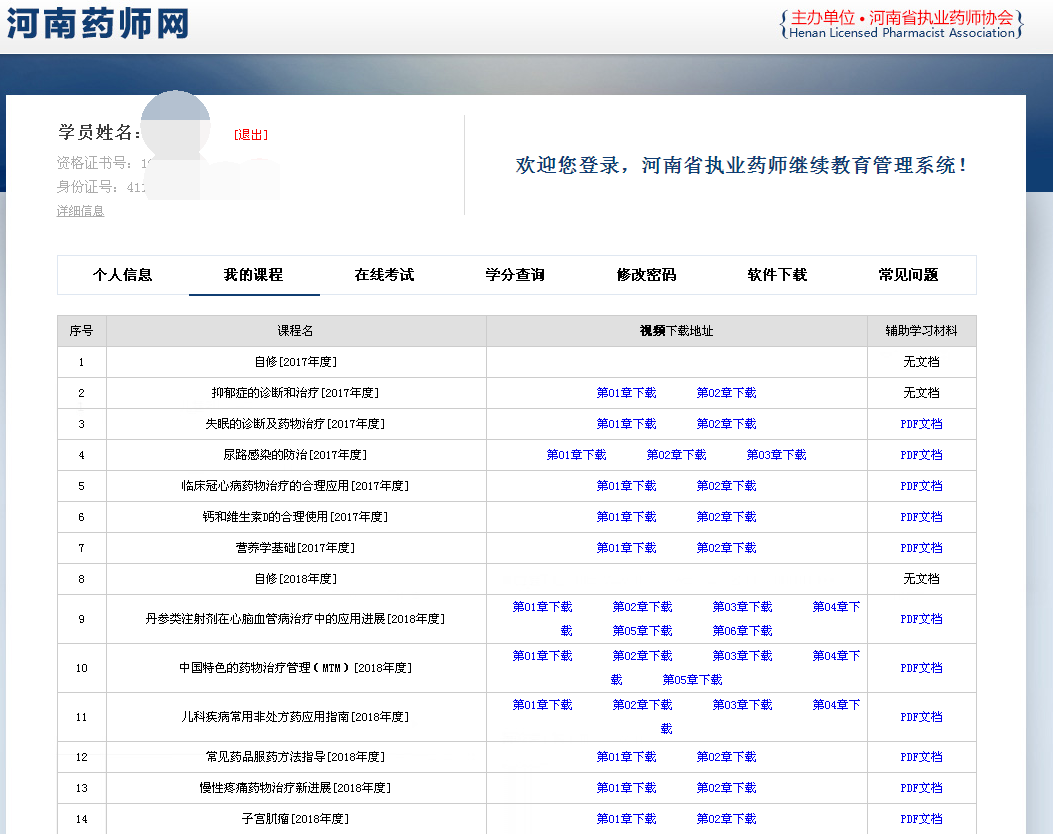
Task: Download chapter 01 of 营养学基础
Action: click(x=626, y=548)
